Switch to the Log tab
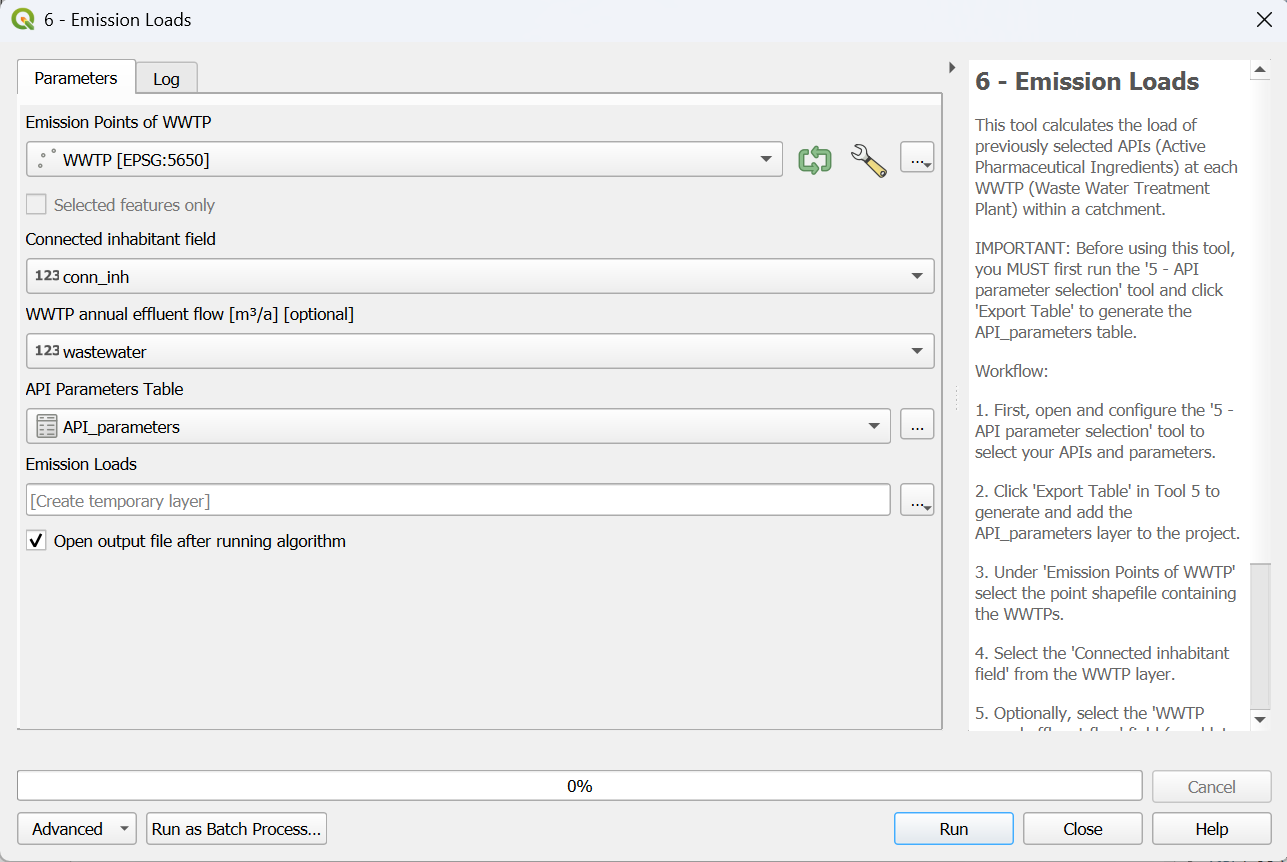 [166, 79]
